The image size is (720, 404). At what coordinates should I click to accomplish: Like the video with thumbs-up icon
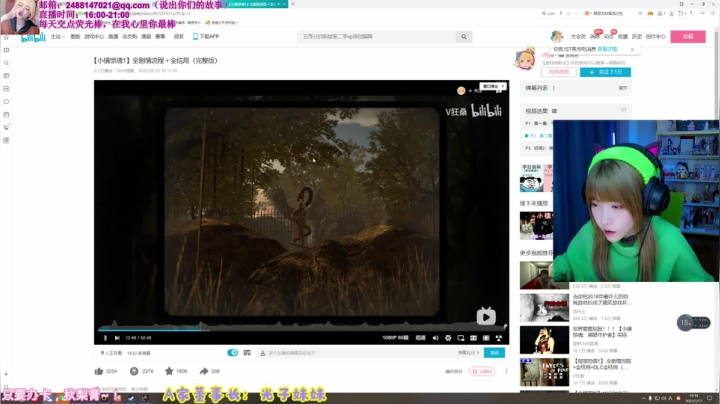tap(99, 371)
